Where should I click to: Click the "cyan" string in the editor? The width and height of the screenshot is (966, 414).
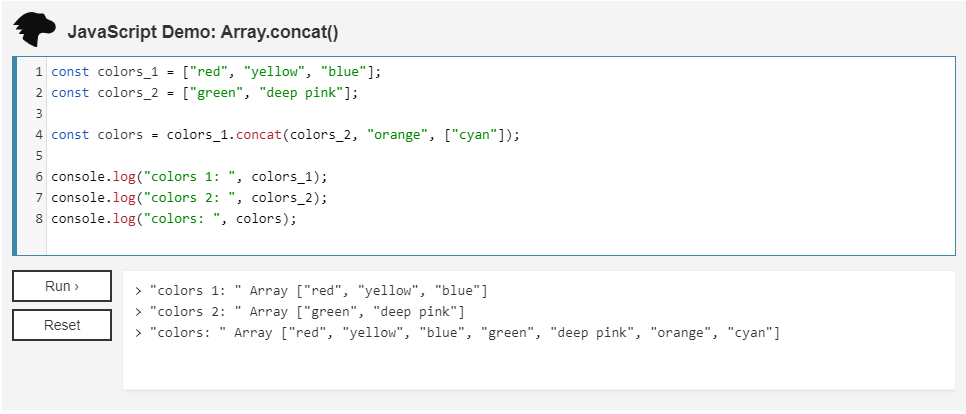point(477,135)
